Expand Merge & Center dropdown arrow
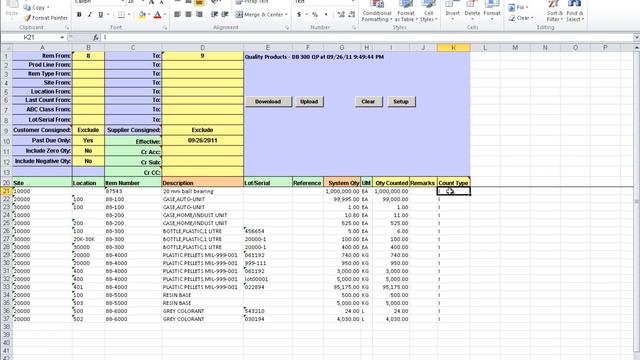Viewport: 640px width, 360px height. [286, 15]
